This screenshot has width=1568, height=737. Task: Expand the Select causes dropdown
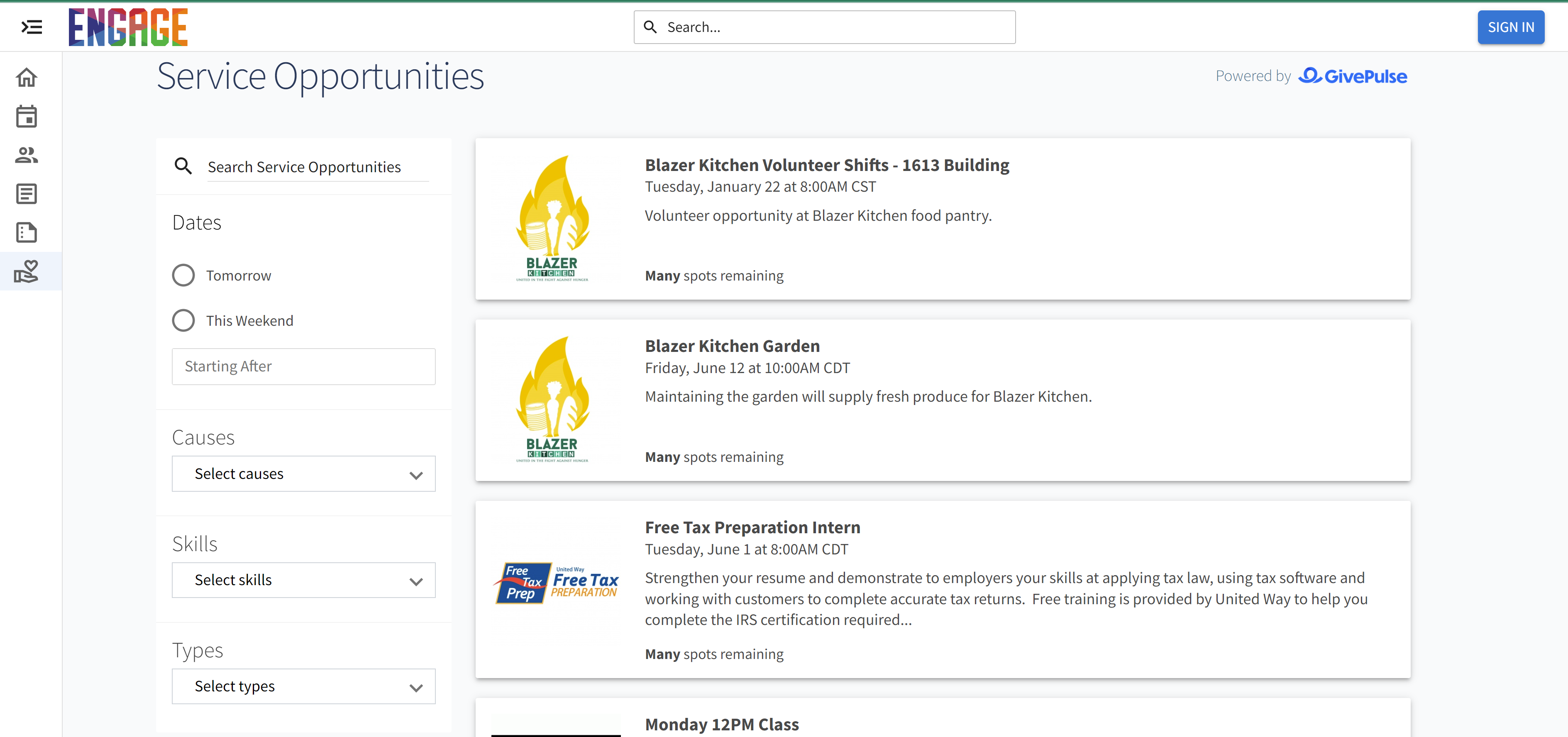point(304,474)
